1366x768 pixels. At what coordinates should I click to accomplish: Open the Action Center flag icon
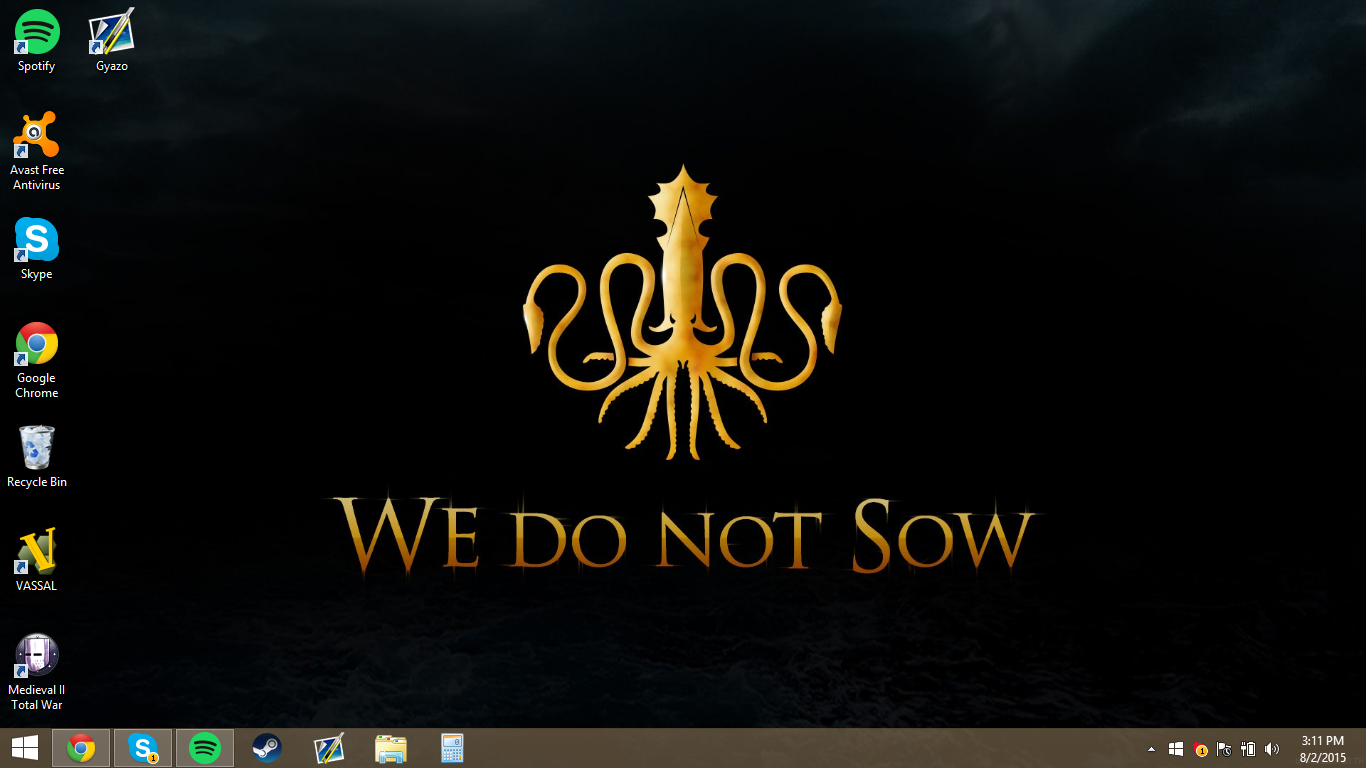[1224, 748]
